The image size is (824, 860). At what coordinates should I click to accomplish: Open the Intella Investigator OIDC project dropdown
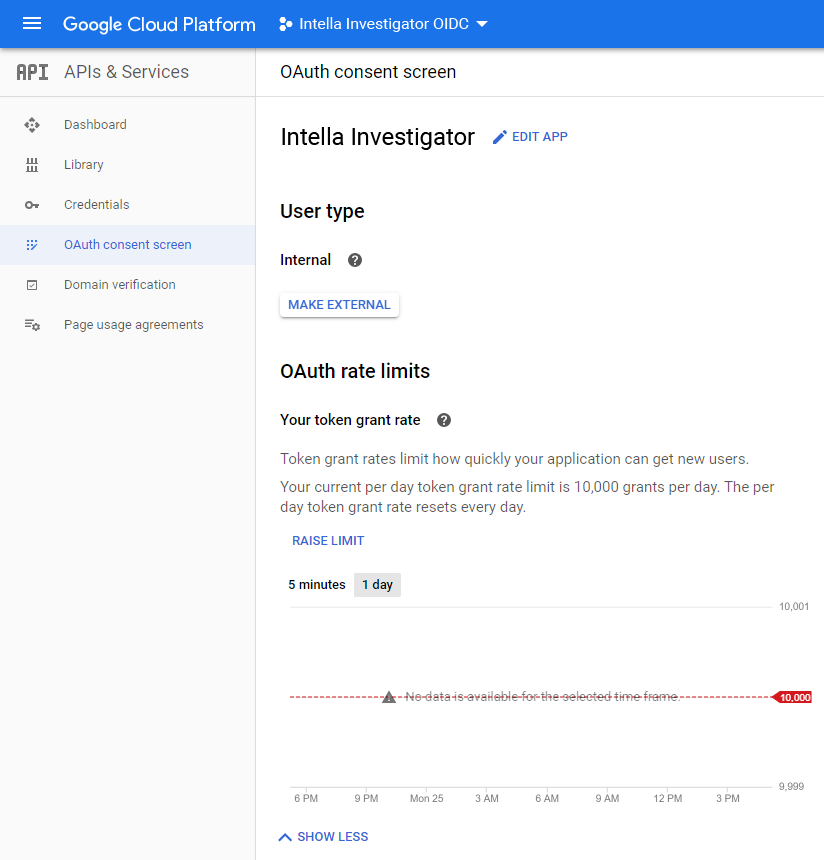tap(383, 24)
